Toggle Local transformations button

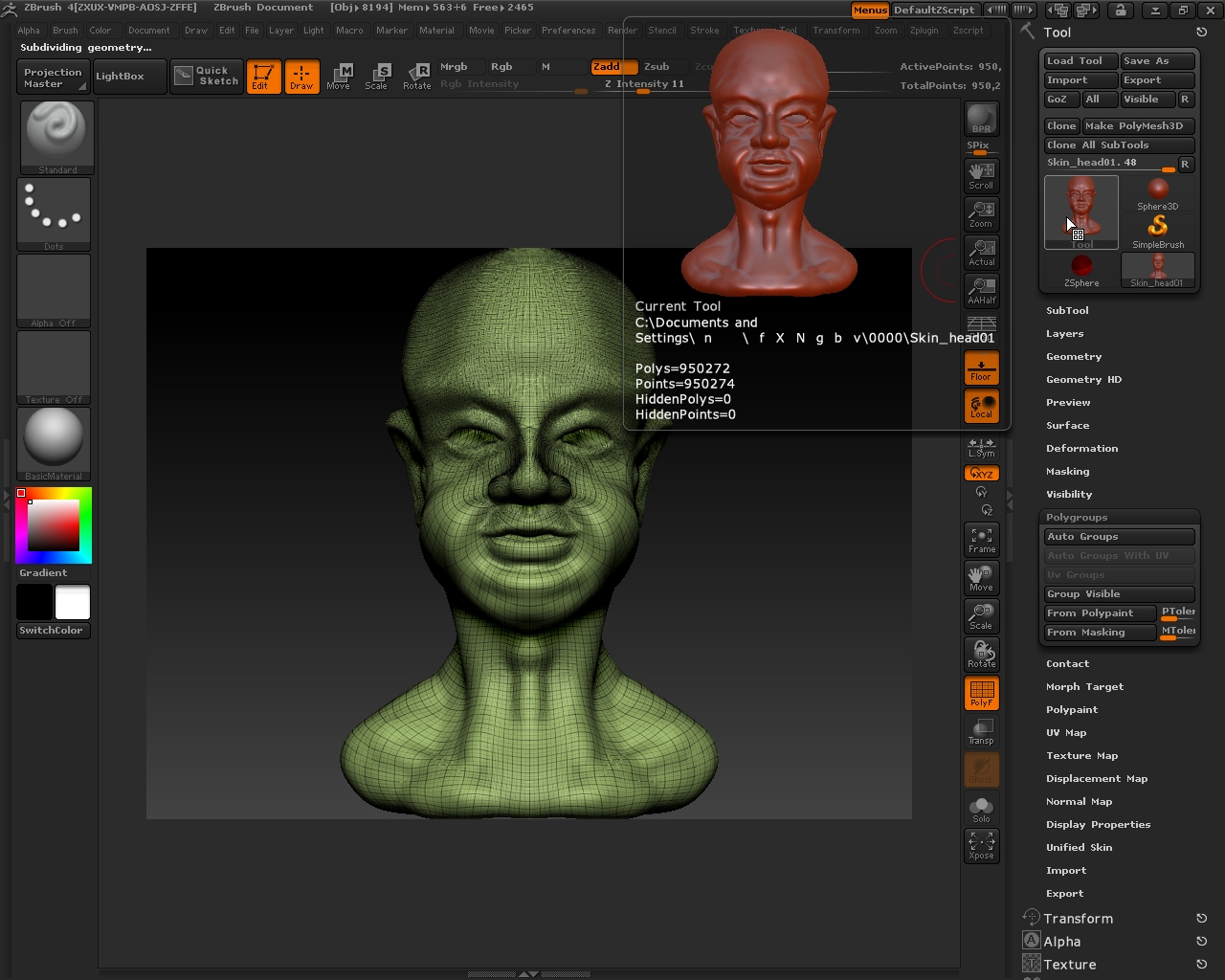click(x=981, y=406)
